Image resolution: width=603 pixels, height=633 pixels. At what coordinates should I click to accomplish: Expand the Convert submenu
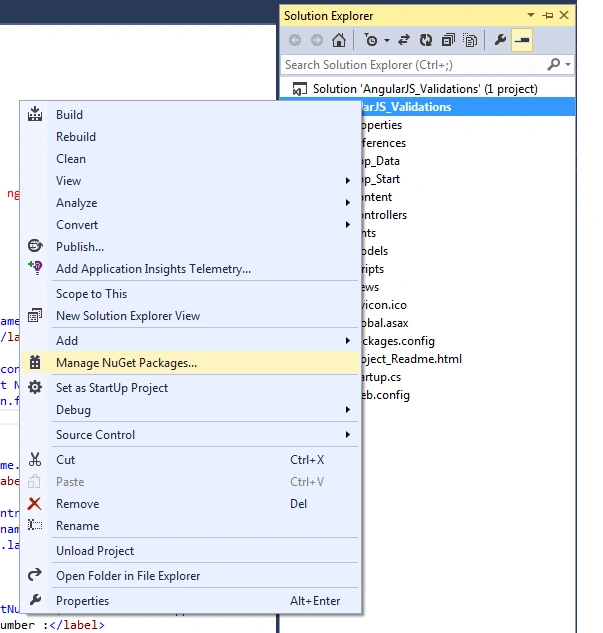[x=191, y=225]
